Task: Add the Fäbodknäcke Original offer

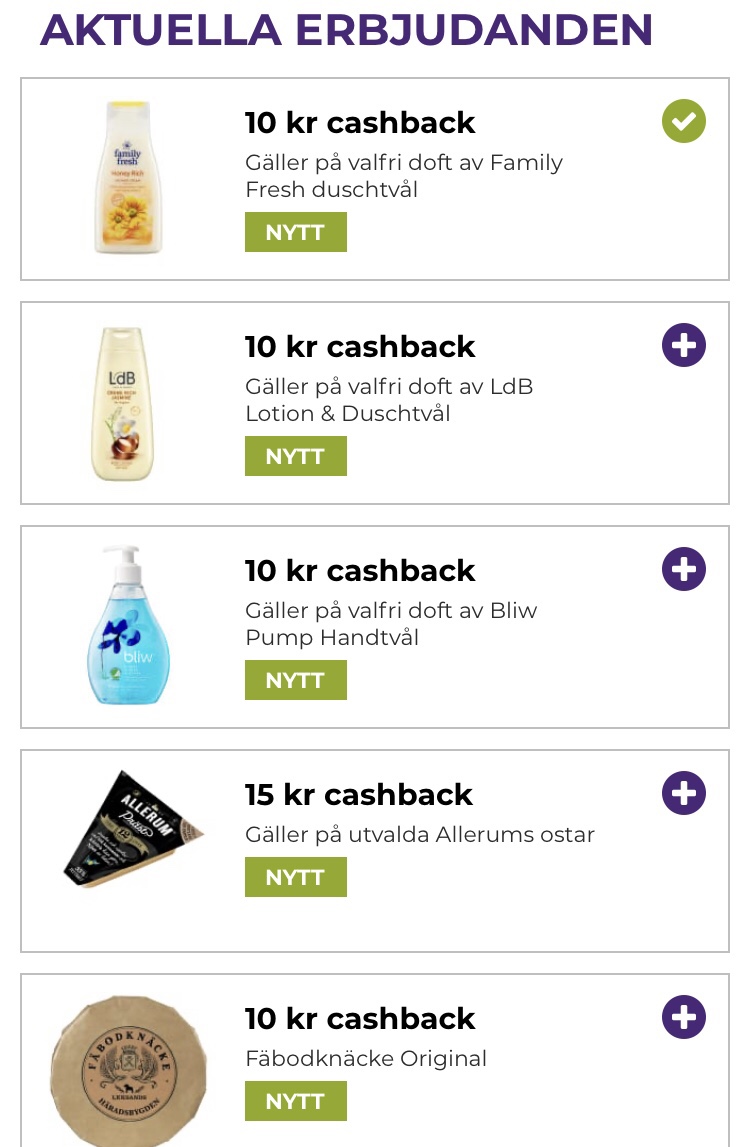Action: [x=683, y=1016]
